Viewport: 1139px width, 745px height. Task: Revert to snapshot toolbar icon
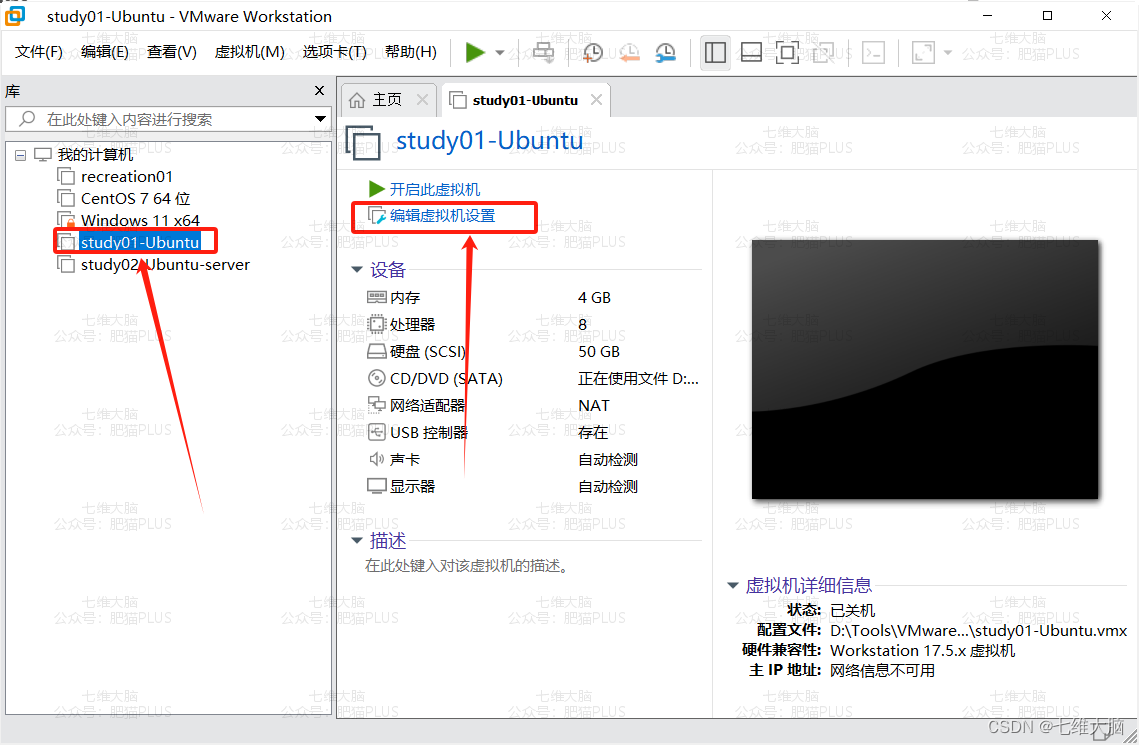(629, 52)
